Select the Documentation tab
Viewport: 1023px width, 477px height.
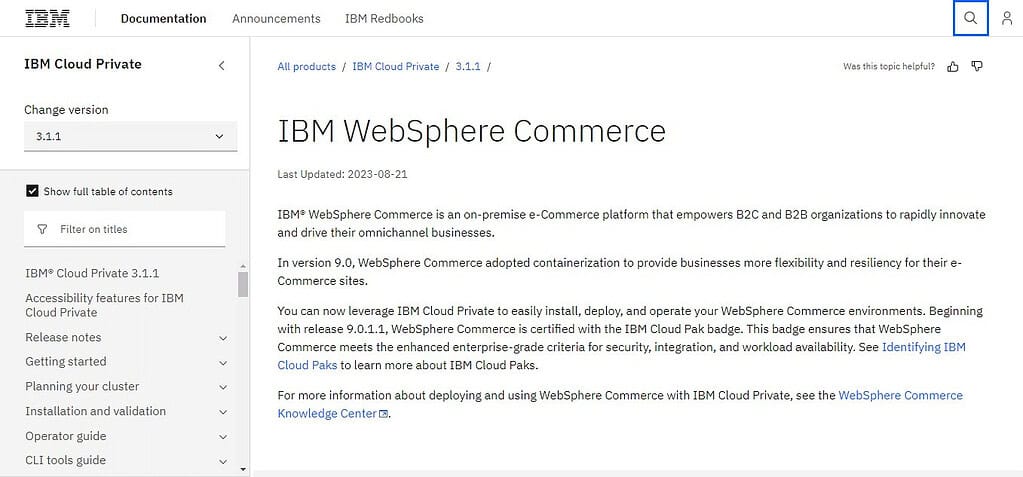click(163, 18)
